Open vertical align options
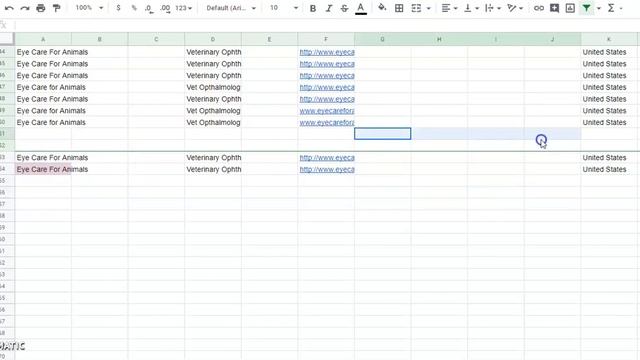This screenshot has width=640, height=360. tap(471, 8)
